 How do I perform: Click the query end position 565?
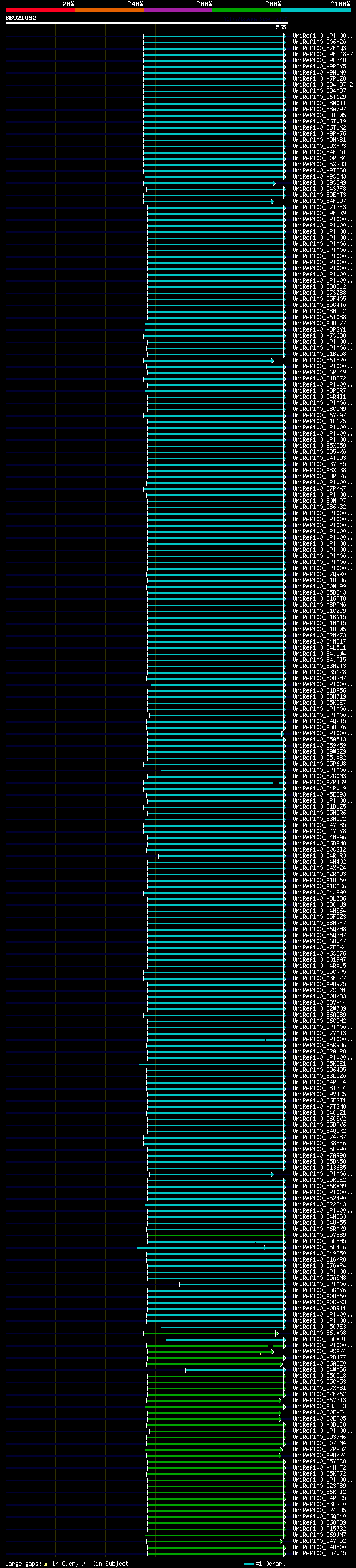[281, 27]
